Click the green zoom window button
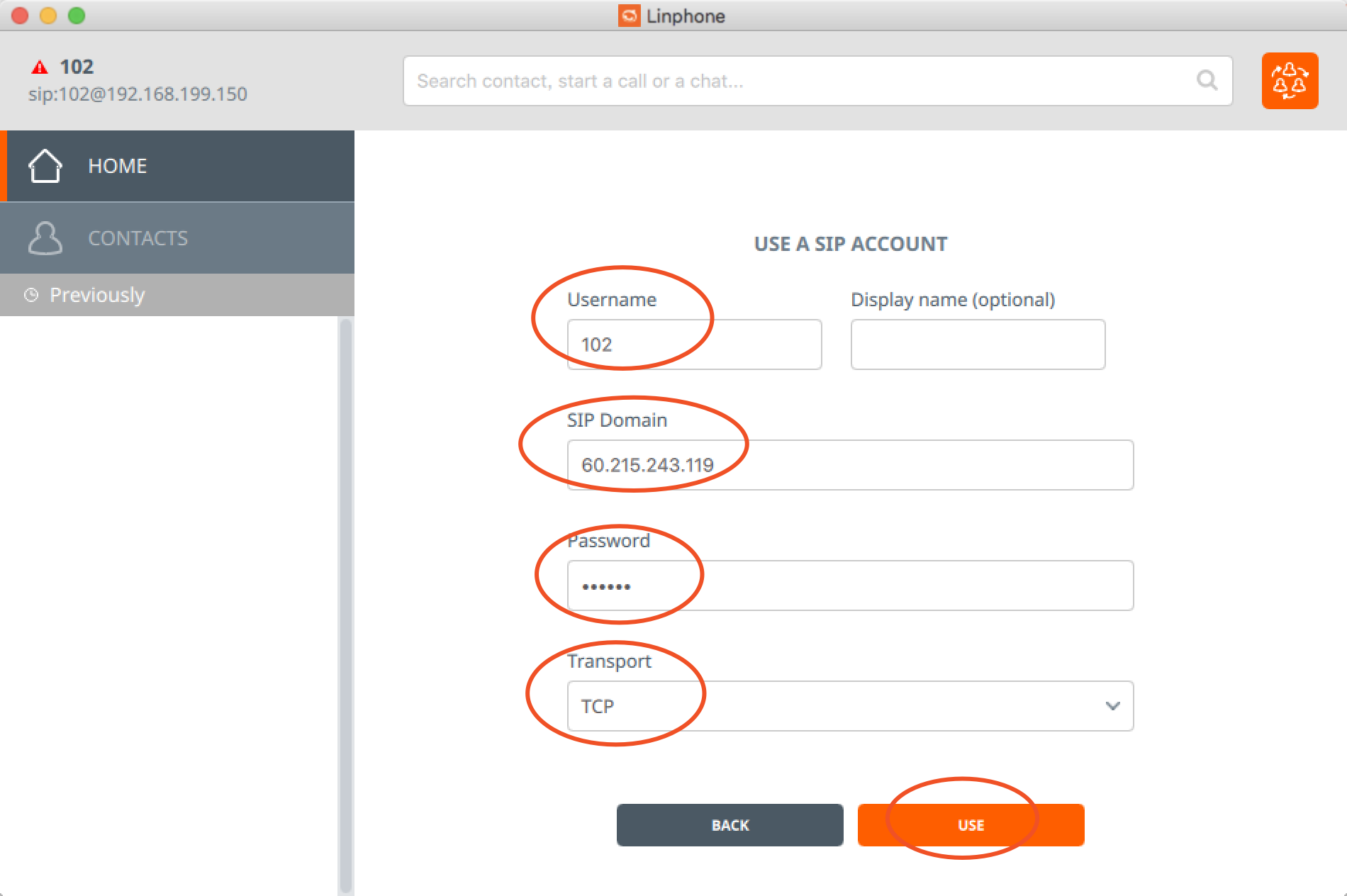Viewport: 1347px width, 896px height. [77, 16]
